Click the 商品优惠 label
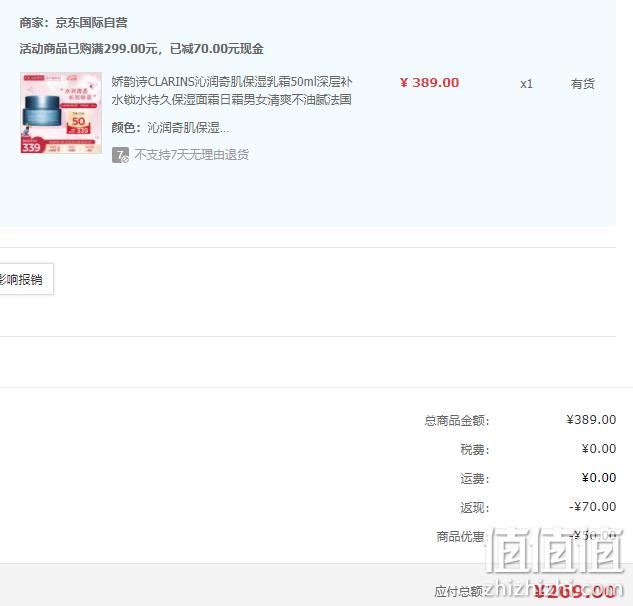The image size is (633, 606). (463, 537)
